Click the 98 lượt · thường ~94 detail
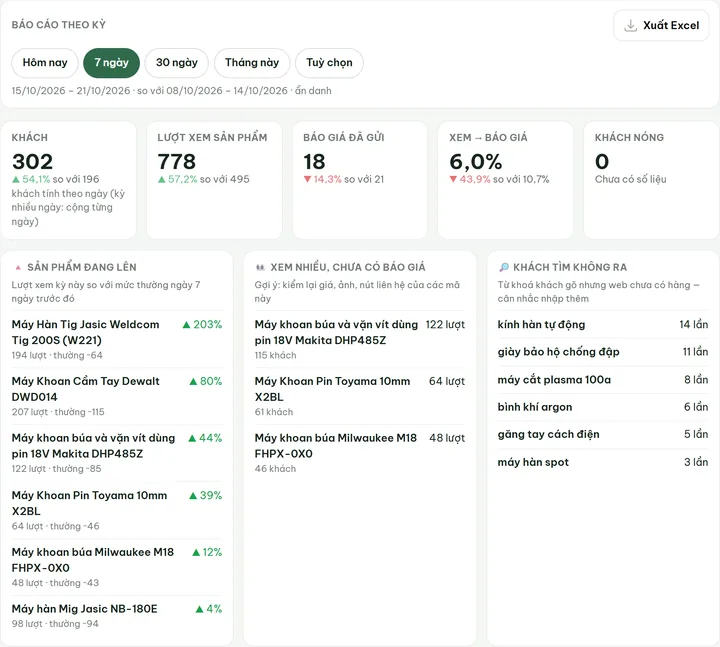This screenshot has width=720, height=647. pos(55,624)
